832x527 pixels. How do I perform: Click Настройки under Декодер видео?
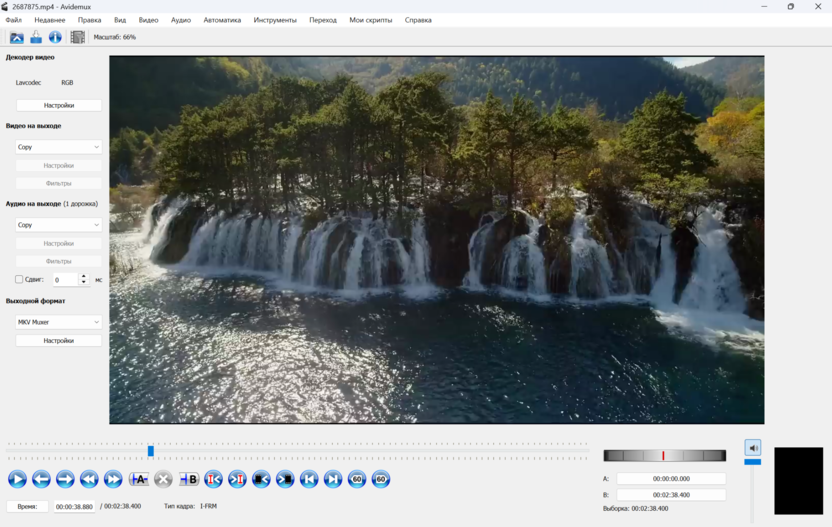tap(59, 105)
